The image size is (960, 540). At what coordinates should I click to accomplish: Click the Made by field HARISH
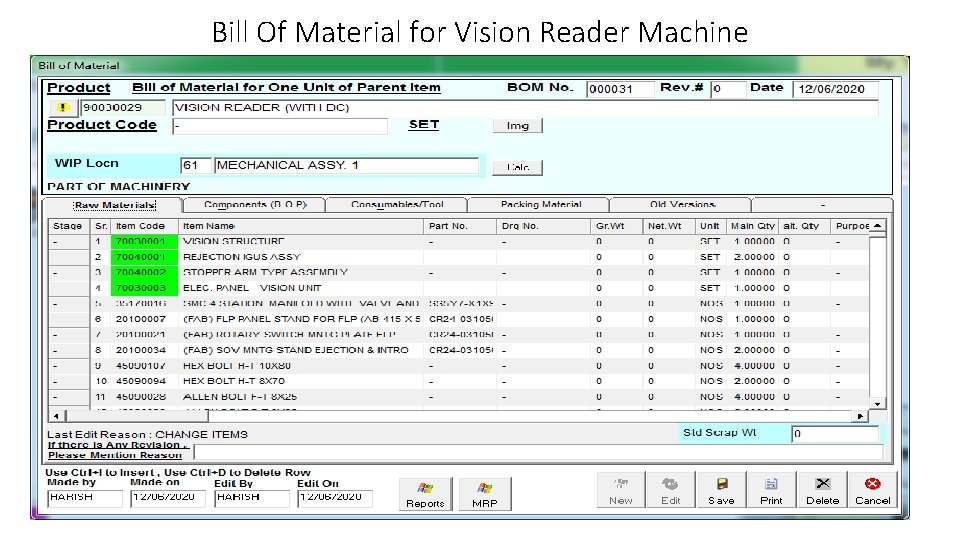tap(85, 498)
